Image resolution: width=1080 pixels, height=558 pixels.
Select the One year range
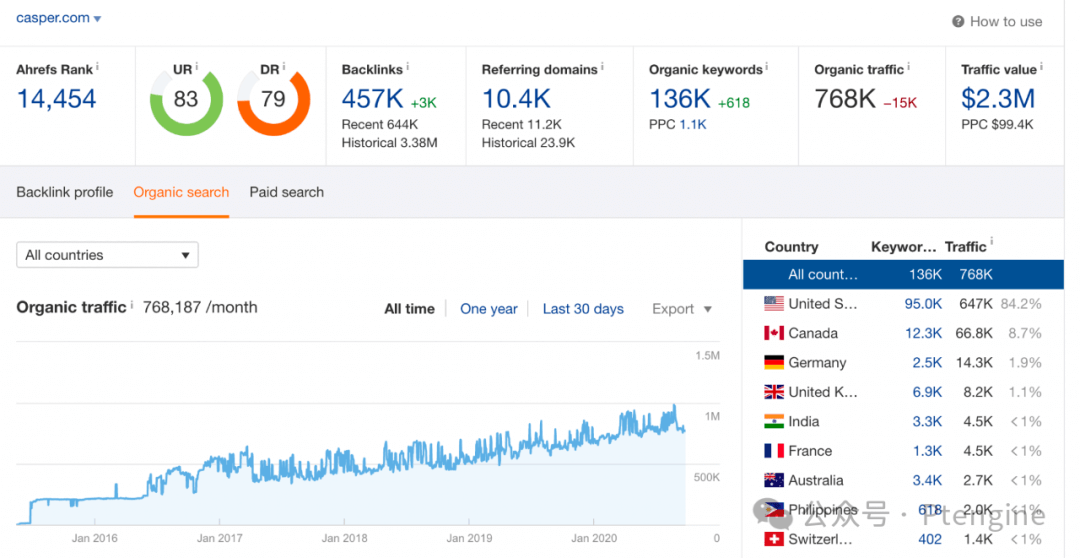pos(488,309)
